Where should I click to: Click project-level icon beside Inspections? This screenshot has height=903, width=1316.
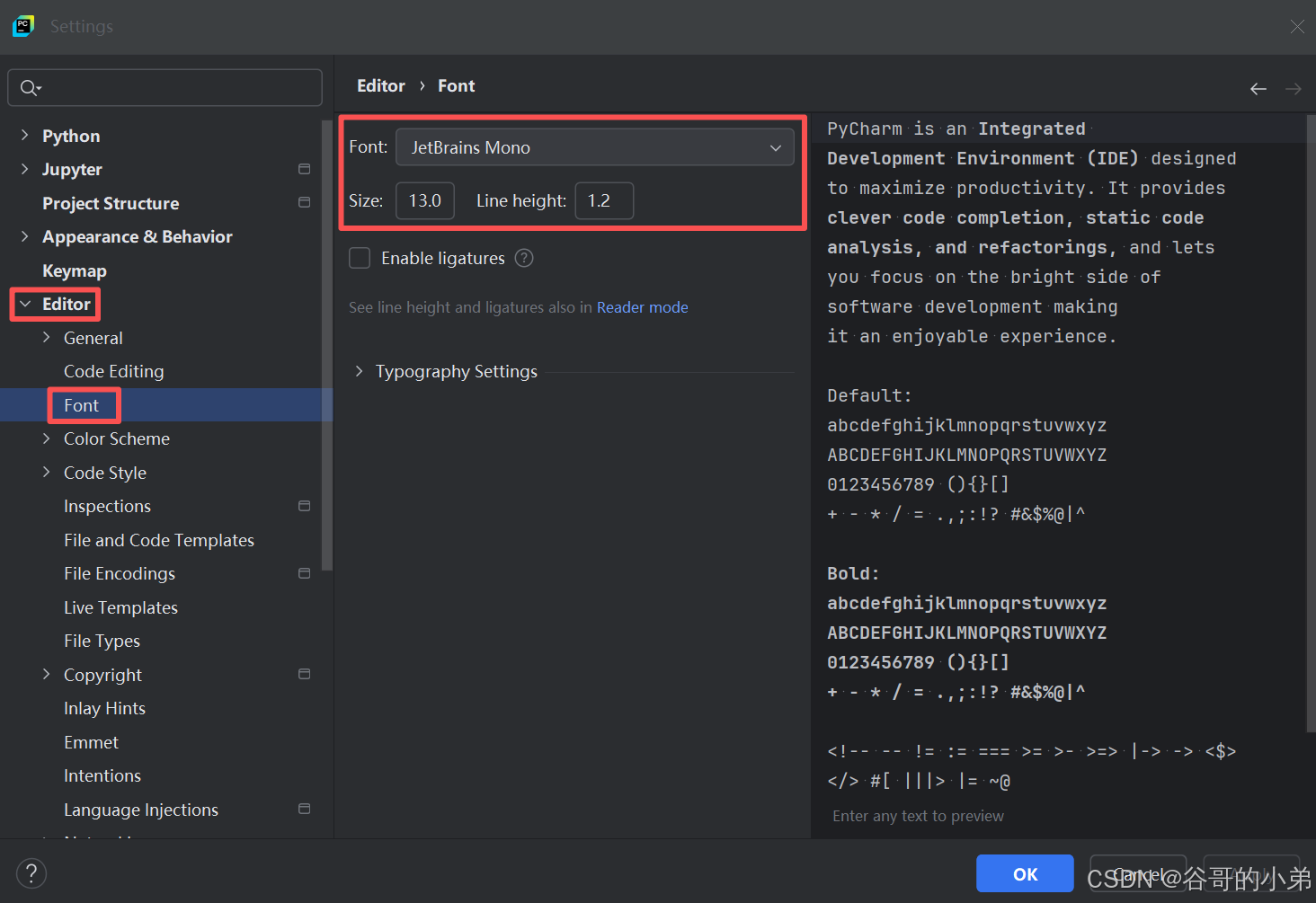click(305, 506)
